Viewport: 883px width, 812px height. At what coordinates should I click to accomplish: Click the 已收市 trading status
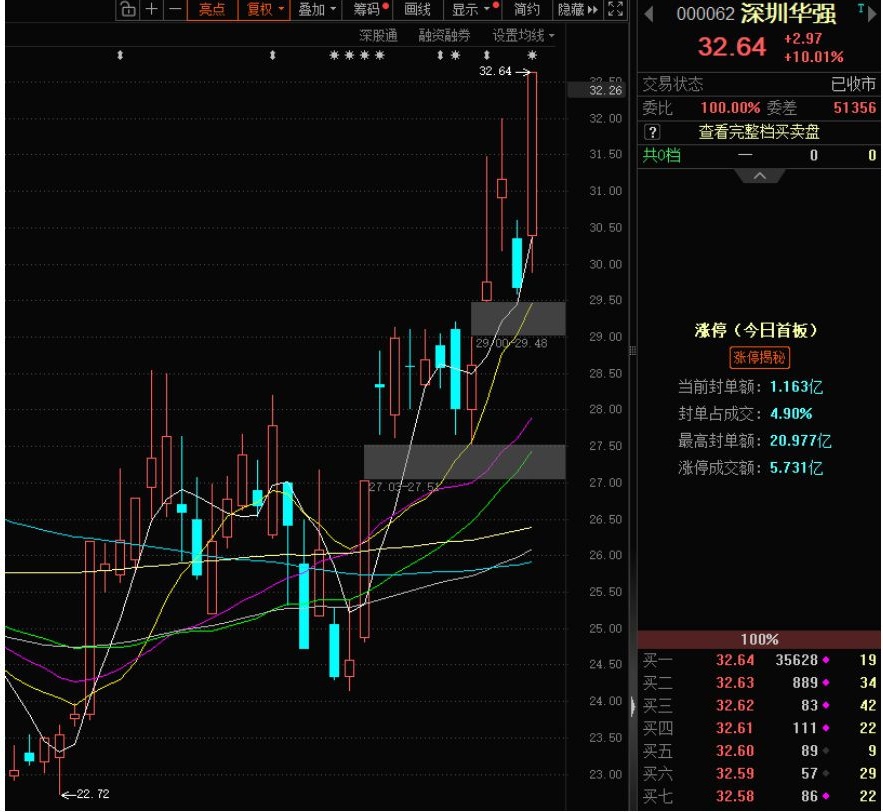point(854,84)
